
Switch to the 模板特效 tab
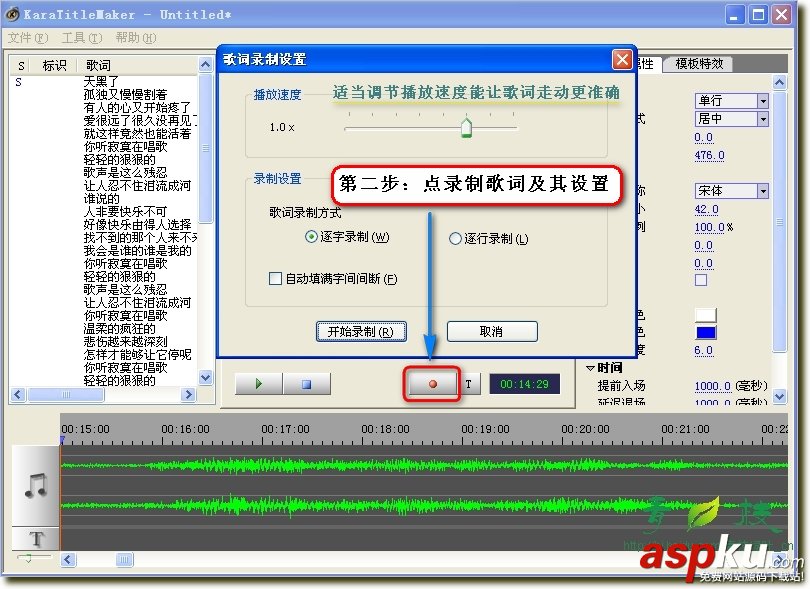699,64
